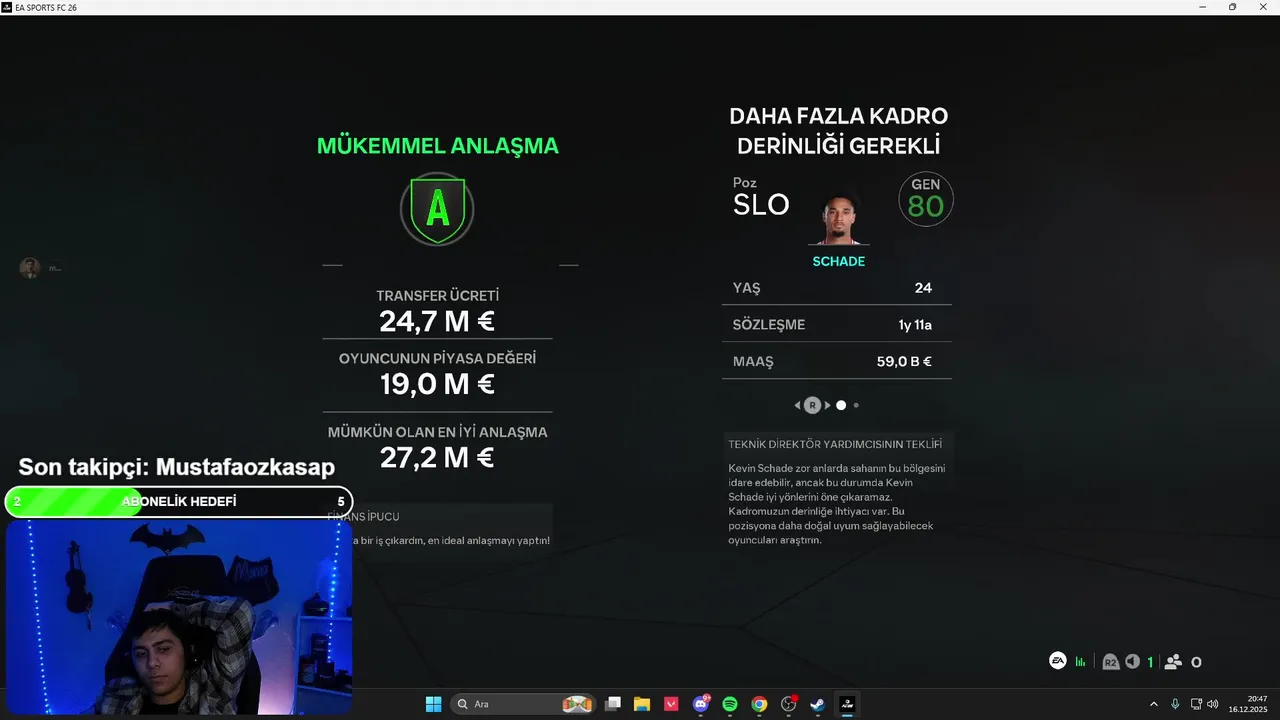Expand hidden system tray icons chevron
Viewport: 1280px width, 720px height.
pos(1154,704)
